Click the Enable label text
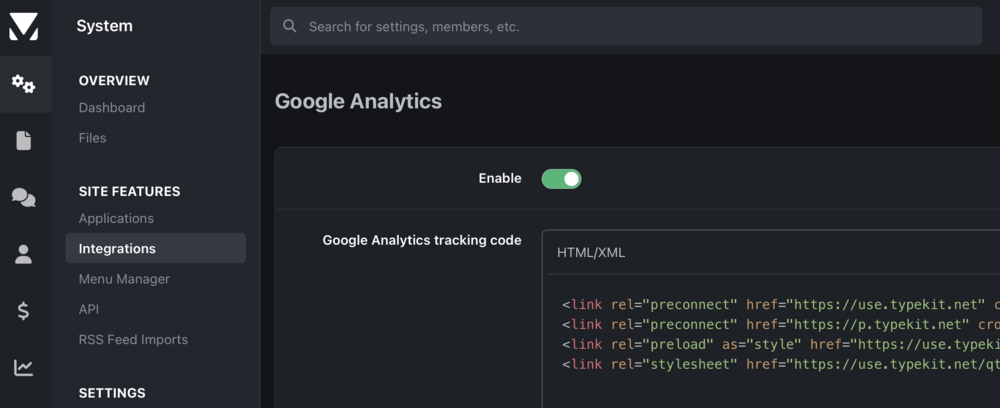The height and width of the screenshot is (408, 1000). (x=500, y=178)
